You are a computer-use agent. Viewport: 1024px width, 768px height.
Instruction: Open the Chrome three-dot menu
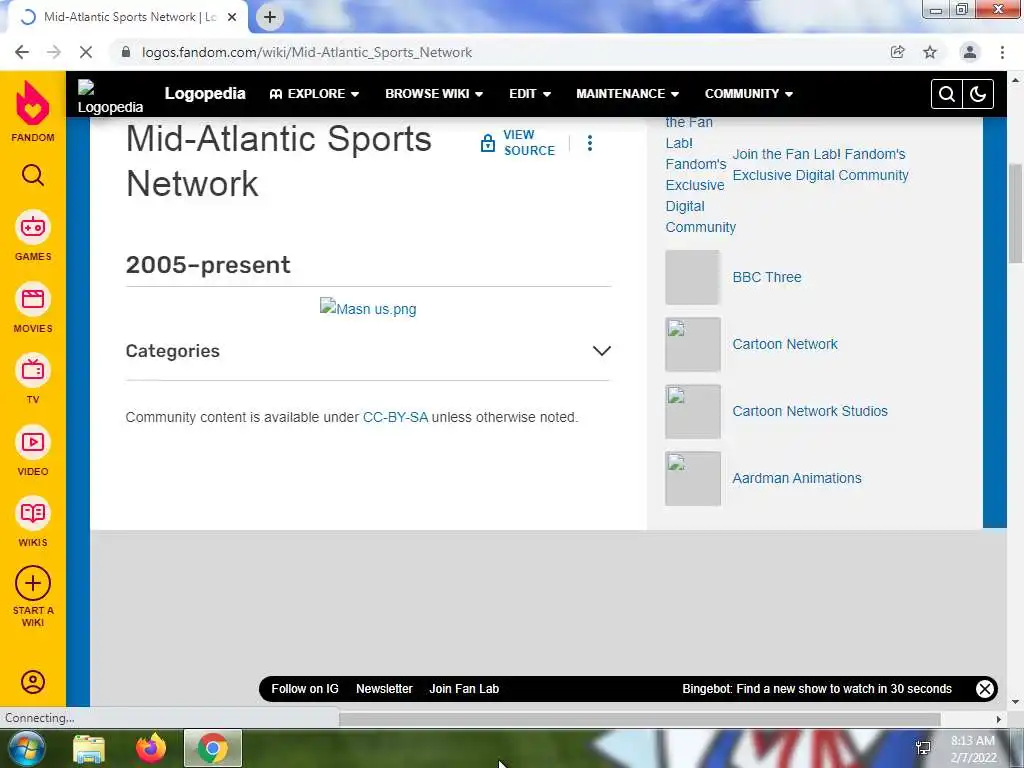(x=1002, y=52)
